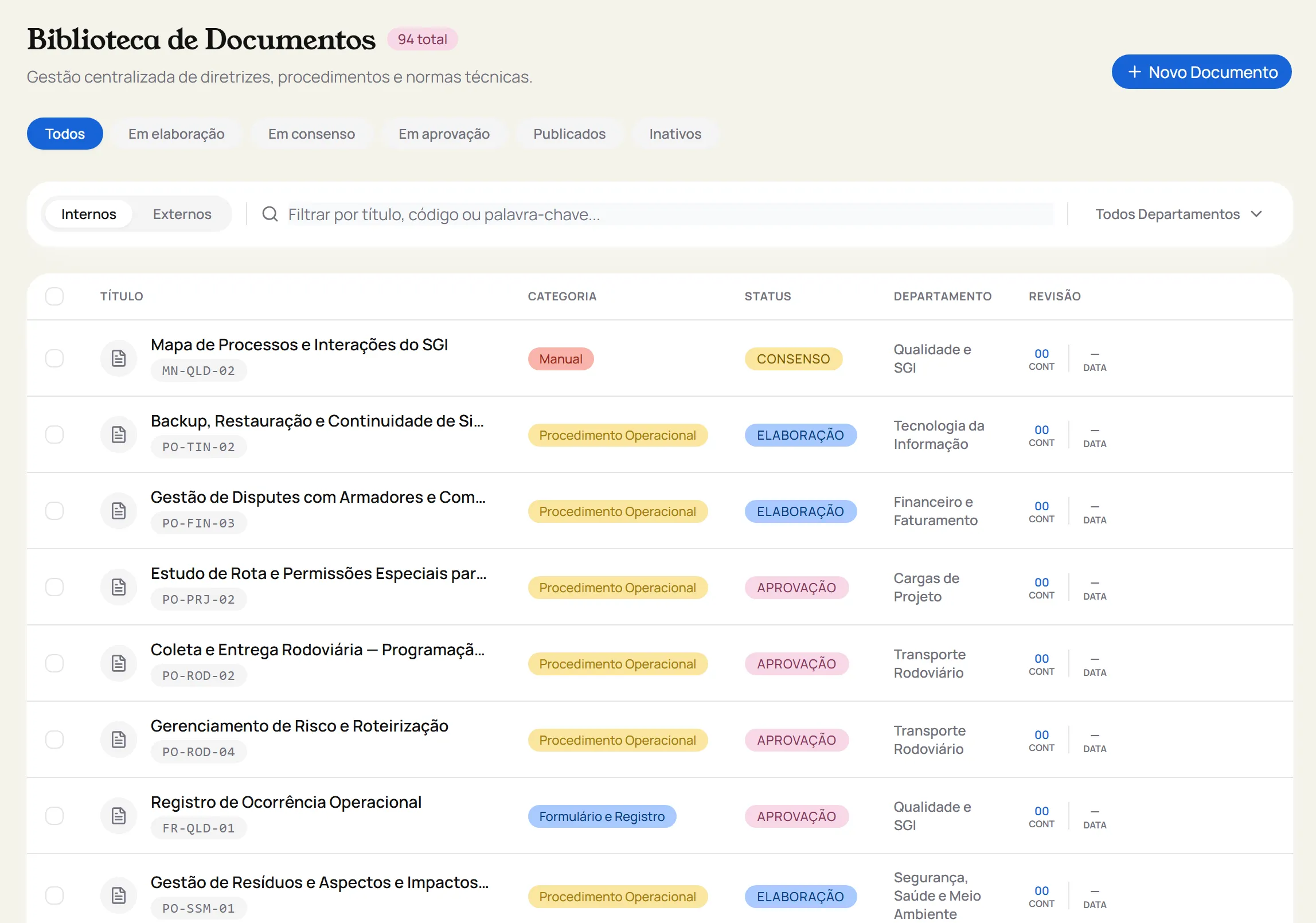Viewport: 1316px width, 923px height.
Task: Toggle the select-all checkbox in table header
Action: 54,296
